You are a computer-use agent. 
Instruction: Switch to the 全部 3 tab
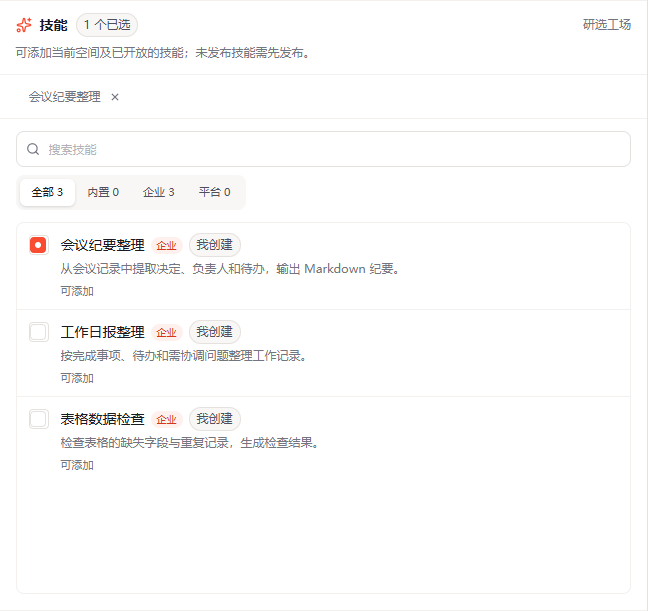(48, 192)
